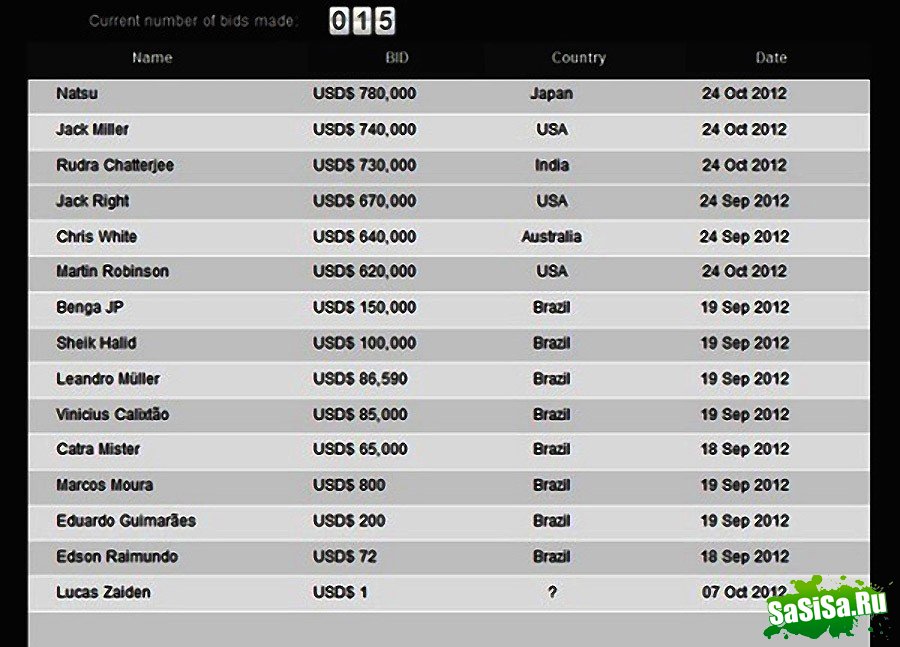Select the Sheik Halid entry
The image size is (900, 647).
96,343
